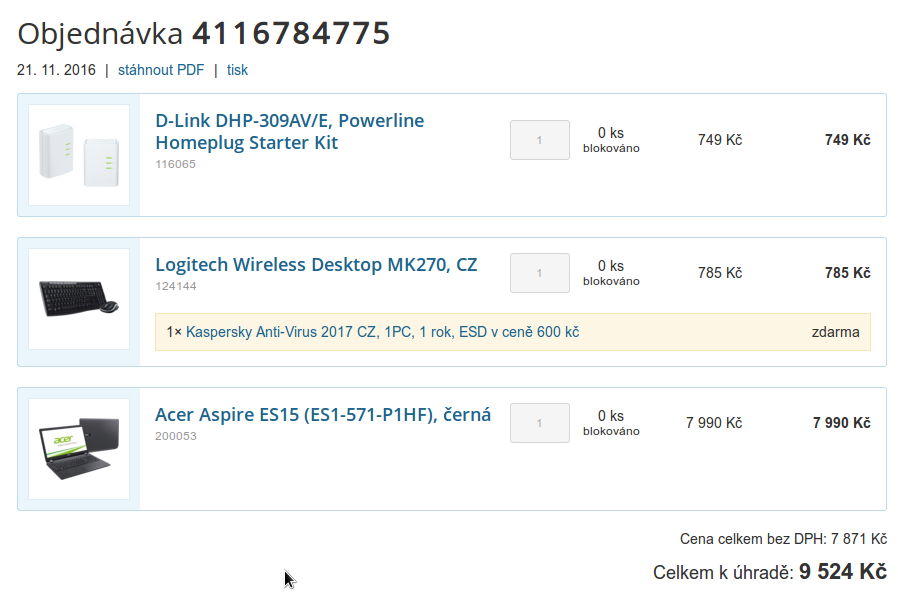Click the 'tisk' print link
898x600 pixels.
237,70
